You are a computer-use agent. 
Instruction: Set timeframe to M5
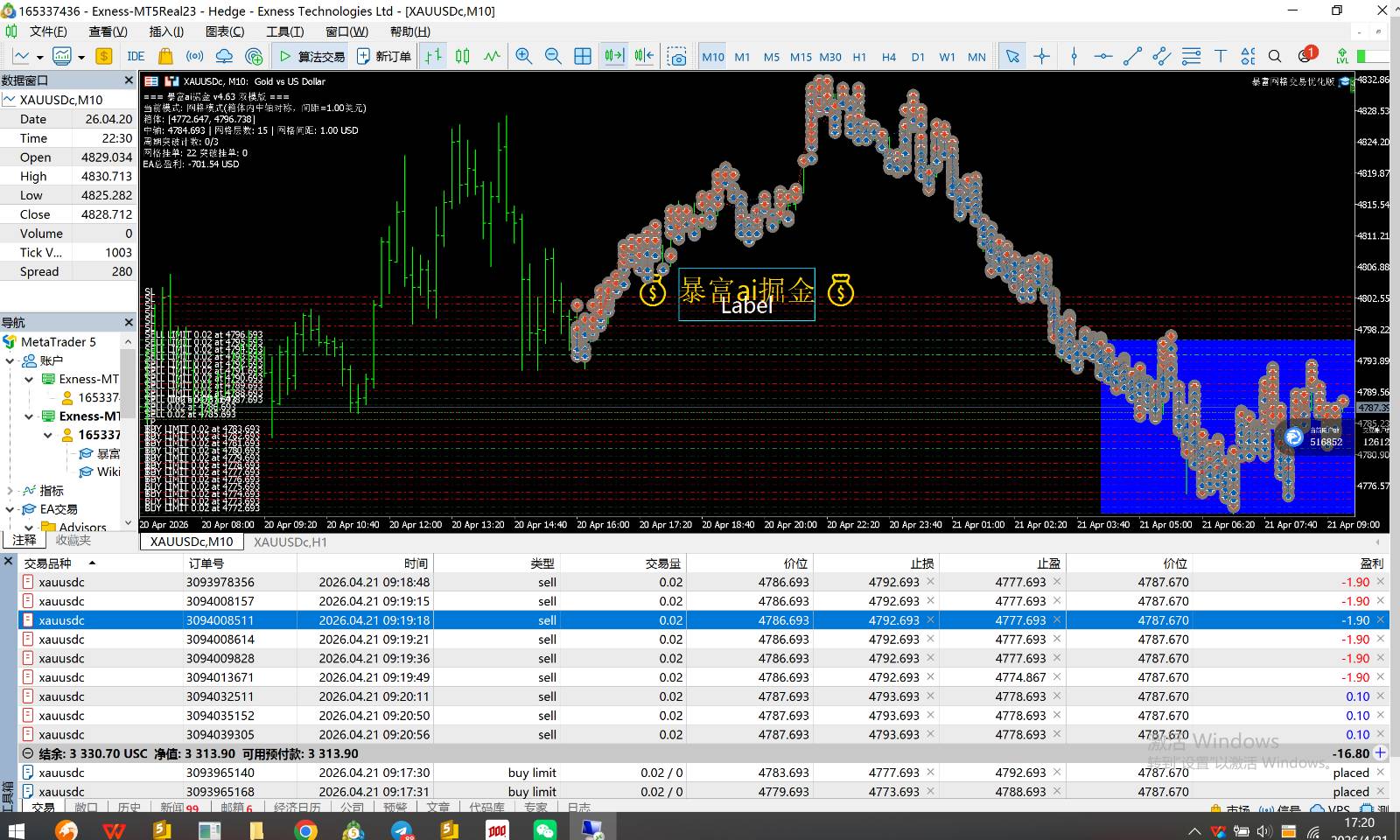771,57
